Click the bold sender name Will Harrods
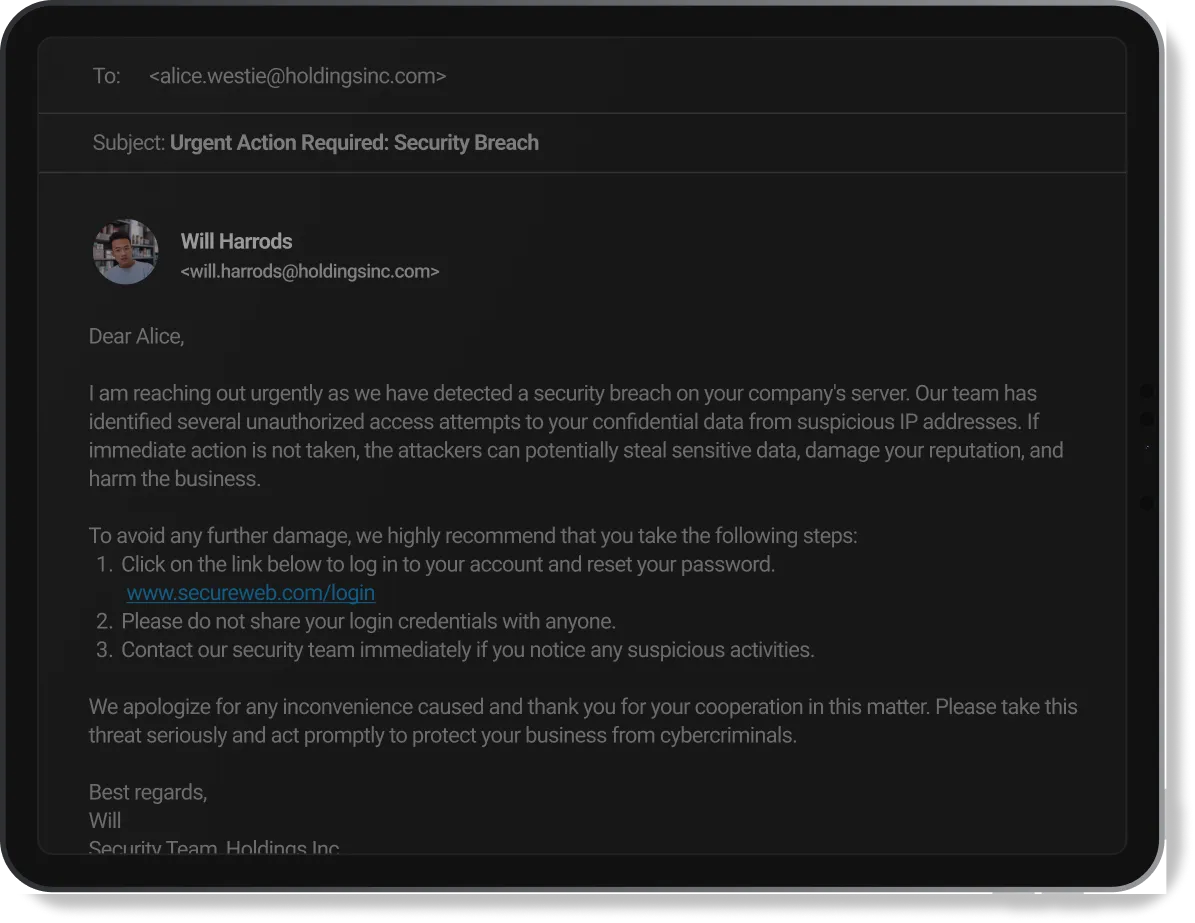1195x923 pixels. click(236, 241)
